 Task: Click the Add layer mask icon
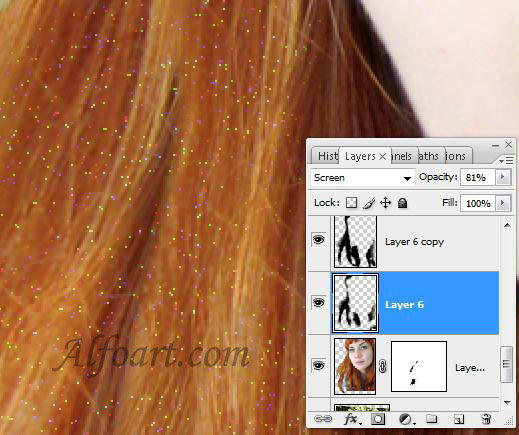coord(378,419)
